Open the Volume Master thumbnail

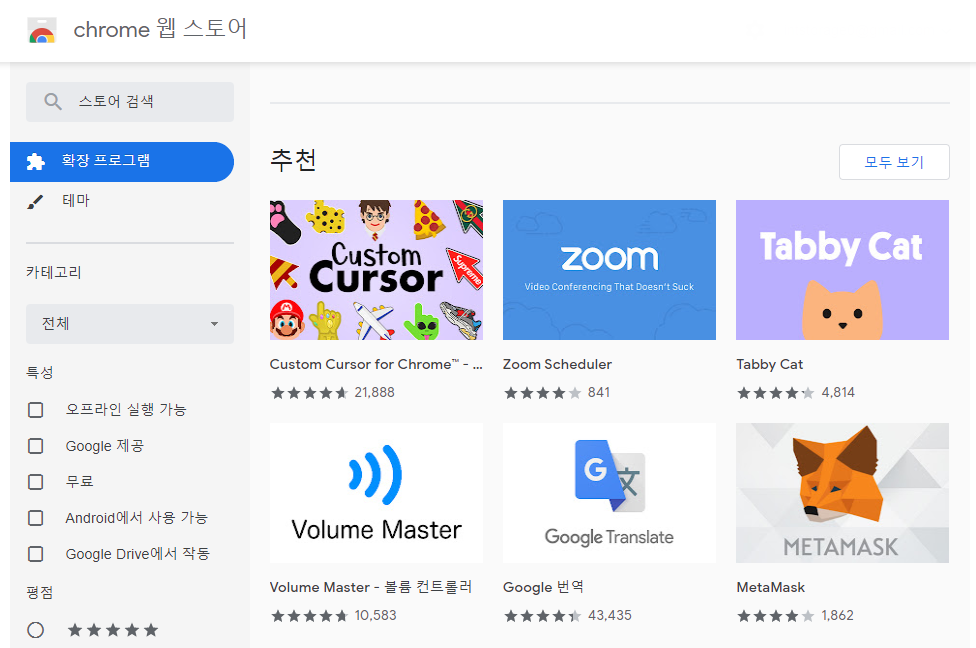point(377,493)
